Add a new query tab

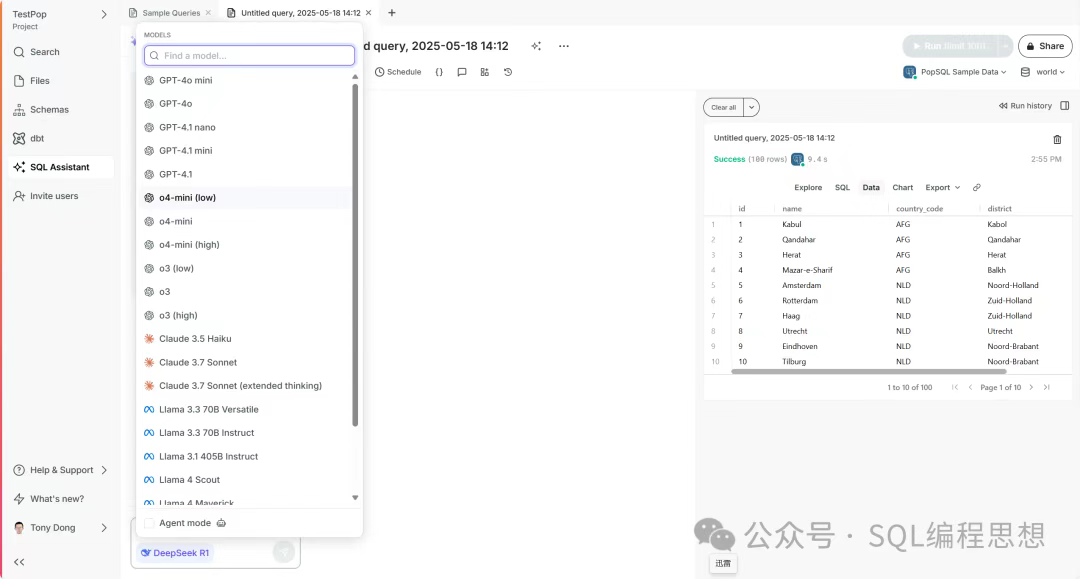click(x=392, y=12)
